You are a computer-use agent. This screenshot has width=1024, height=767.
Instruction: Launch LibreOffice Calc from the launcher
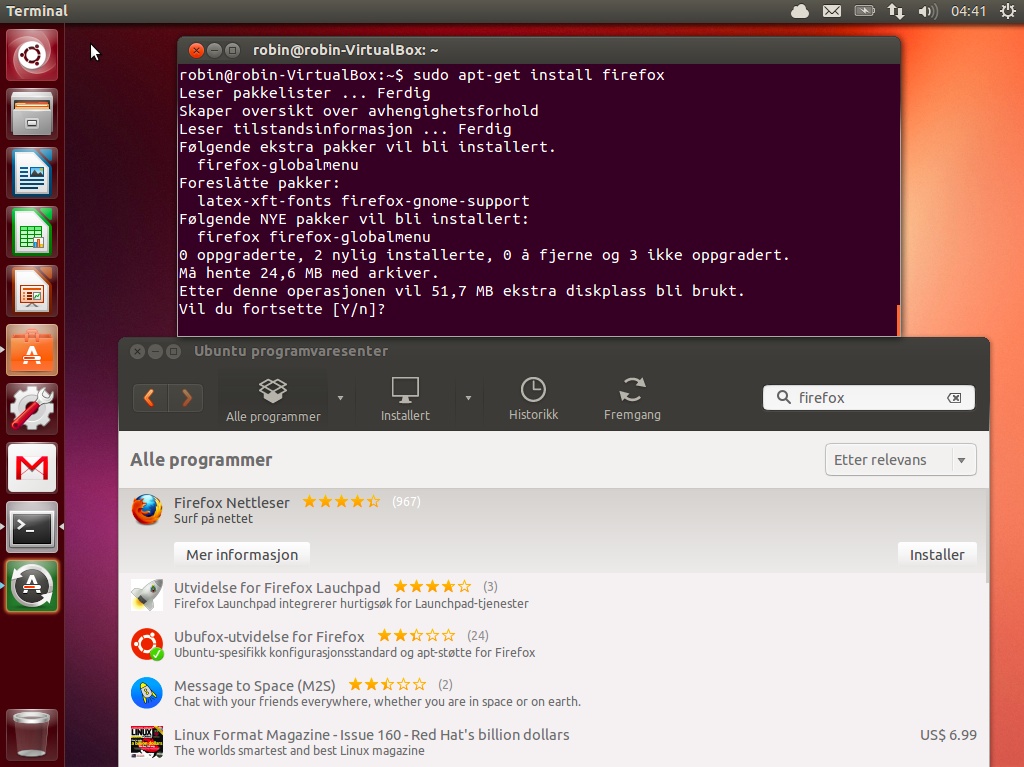32,232
